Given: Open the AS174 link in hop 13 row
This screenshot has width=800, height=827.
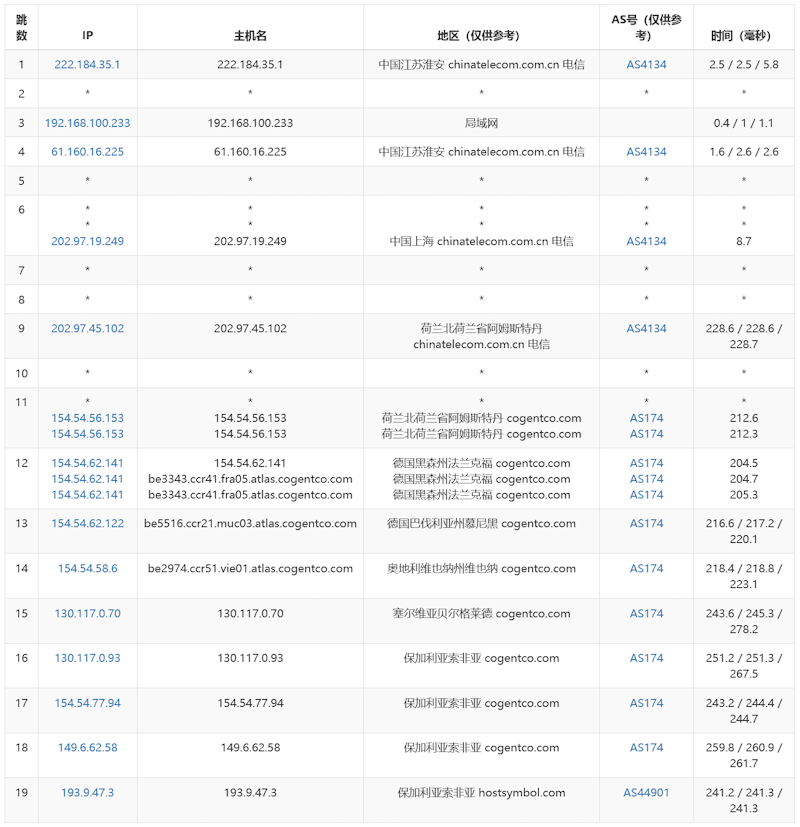Looking at the screenshot, I should [x=646, y=524].
